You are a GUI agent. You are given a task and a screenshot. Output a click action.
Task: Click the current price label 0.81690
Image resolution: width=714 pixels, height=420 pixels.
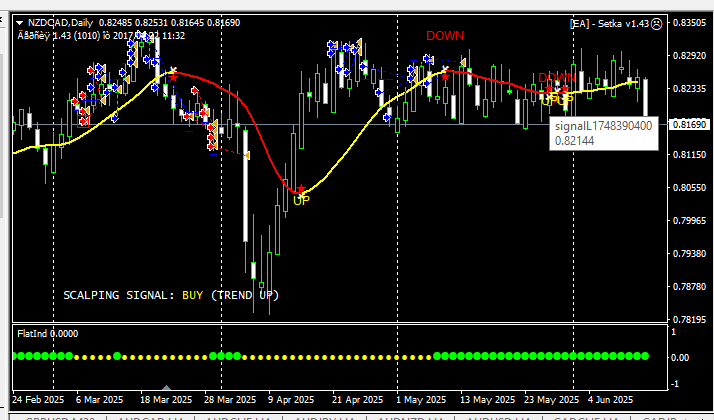689,124
